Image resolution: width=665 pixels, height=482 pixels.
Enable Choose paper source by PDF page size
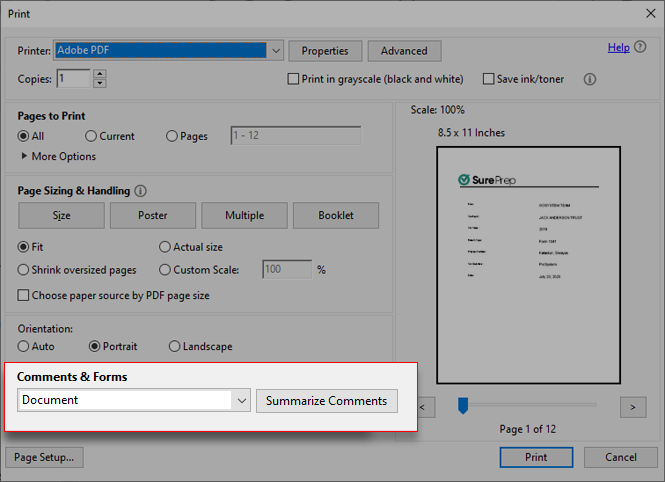(24, 296)
